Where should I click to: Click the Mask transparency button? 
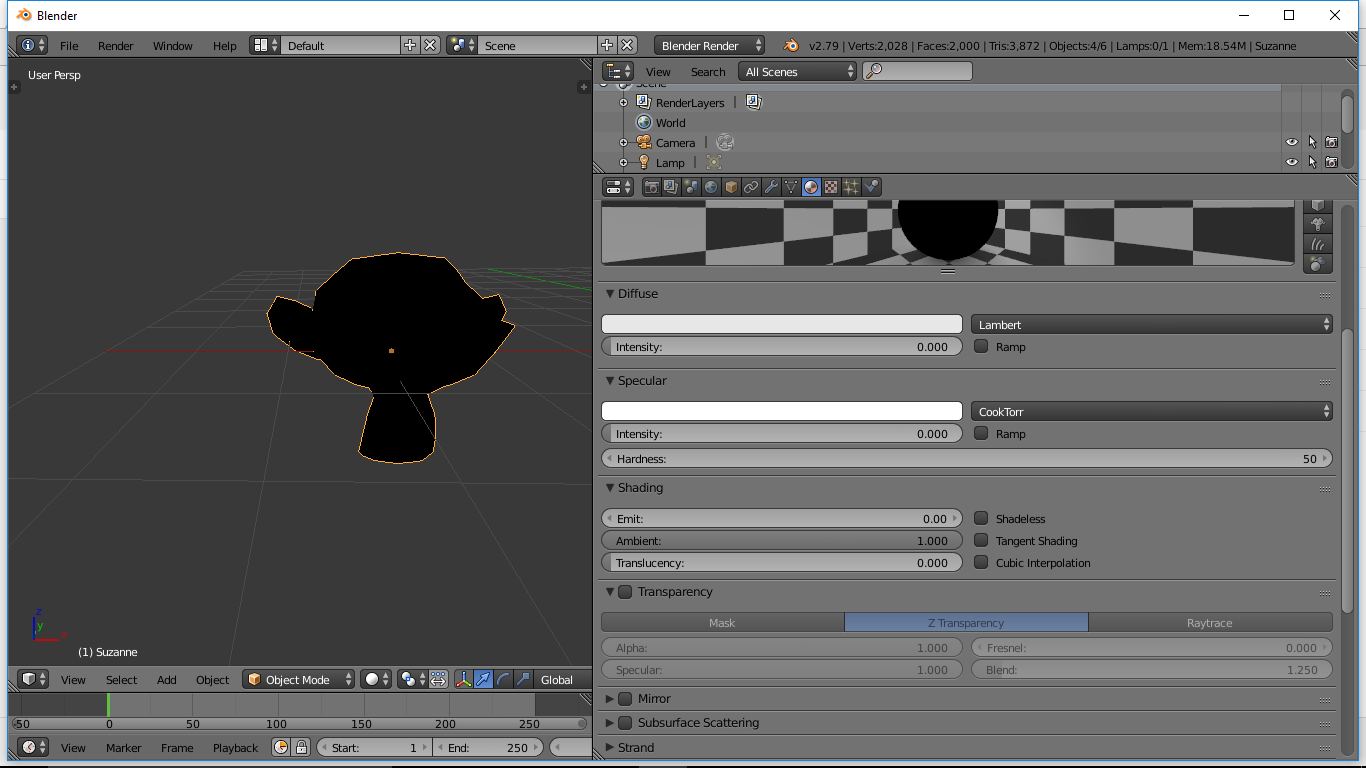click(x=722, y=622)
